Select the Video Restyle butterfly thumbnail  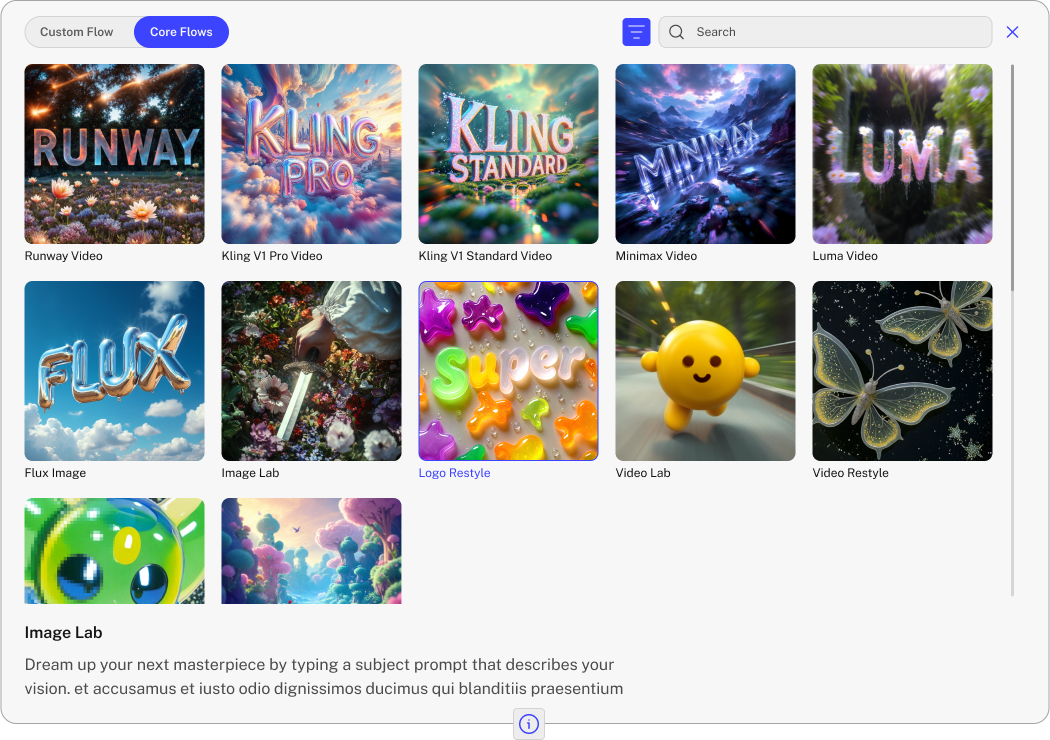pyautogui.click(x=902, y=371)
